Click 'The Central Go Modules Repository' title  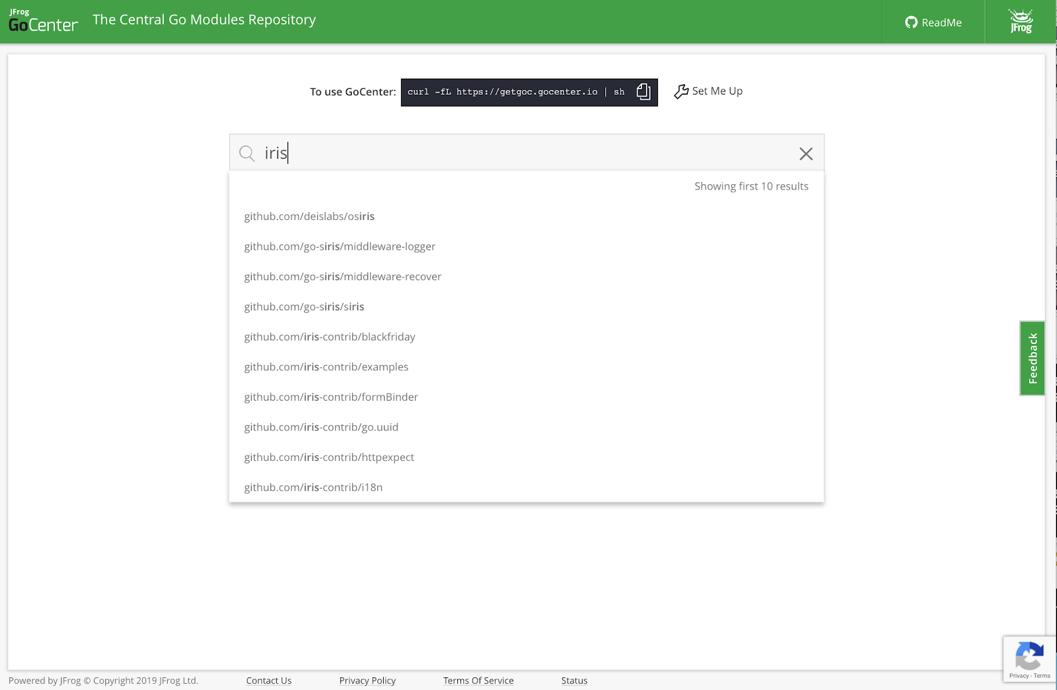coord(204,20)
